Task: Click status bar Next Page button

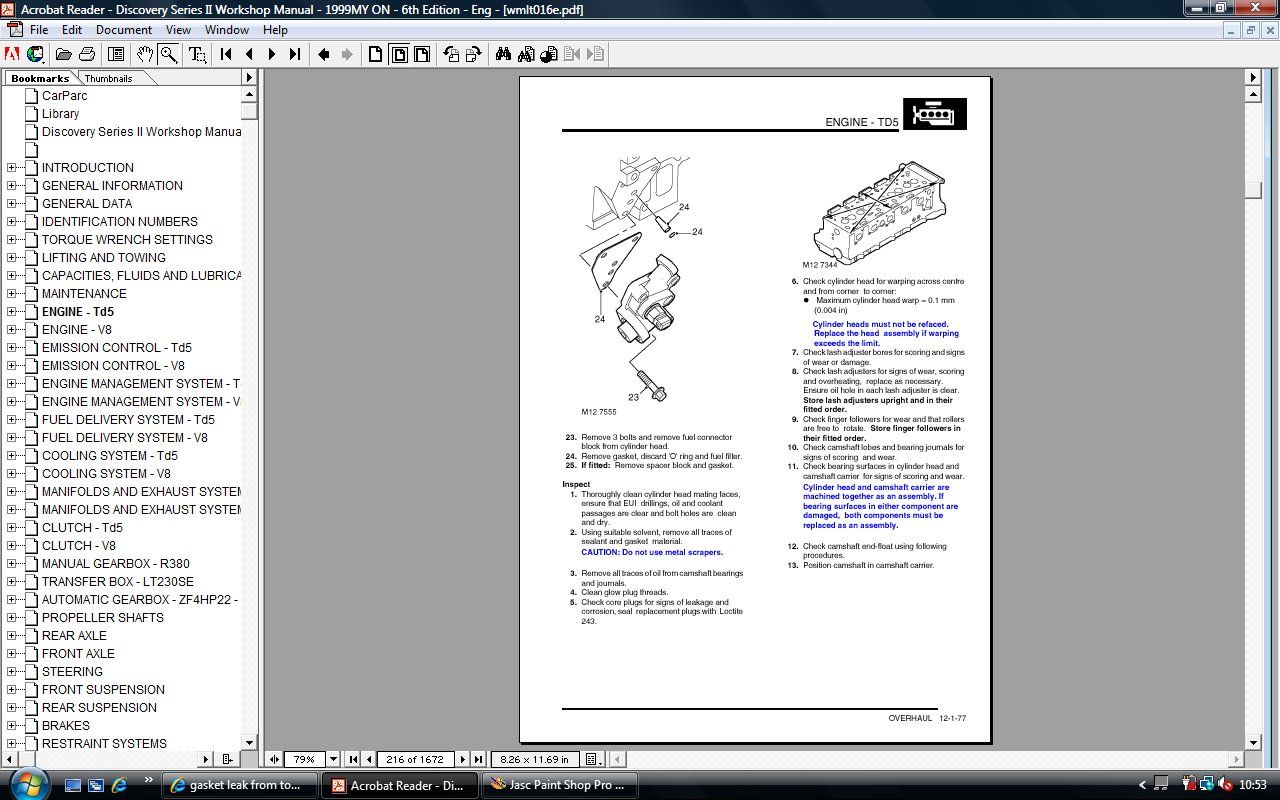Action: (463, 759)
